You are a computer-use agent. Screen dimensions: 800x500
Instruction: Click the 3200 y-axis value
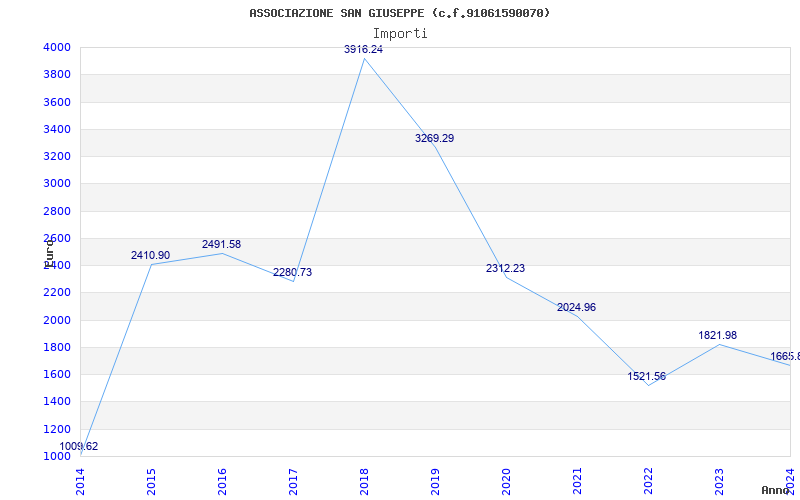coord(56,156)
